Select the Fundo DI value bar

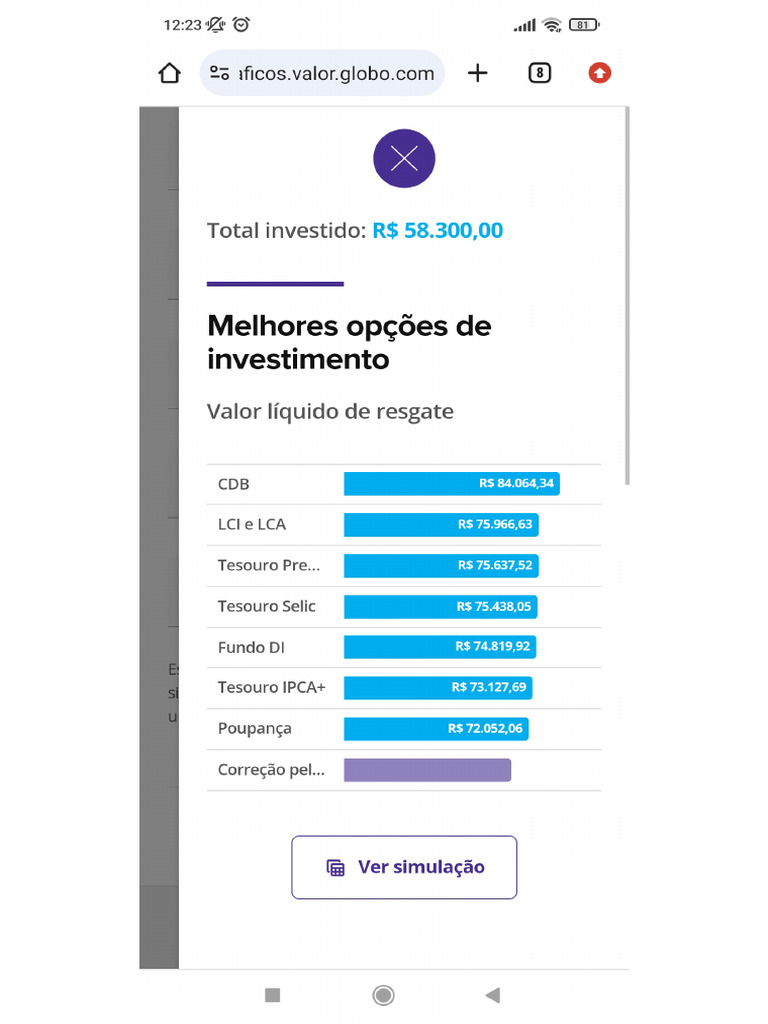(440, 647)
